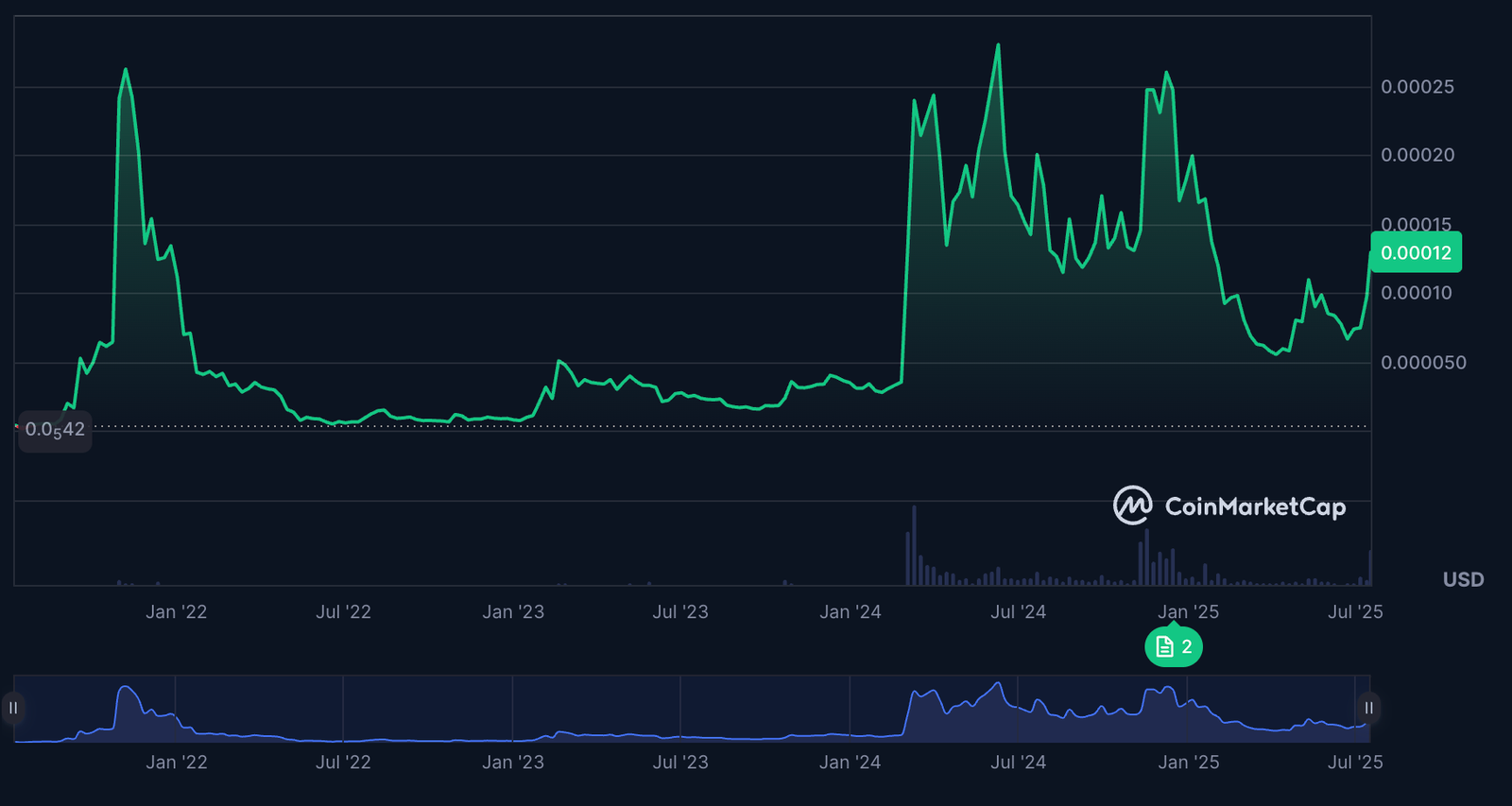The width and height of the screenshot is (1512, 806).
Task: Select the 0.00025 y-axis price label
Action: click(x=1417, y=87)
